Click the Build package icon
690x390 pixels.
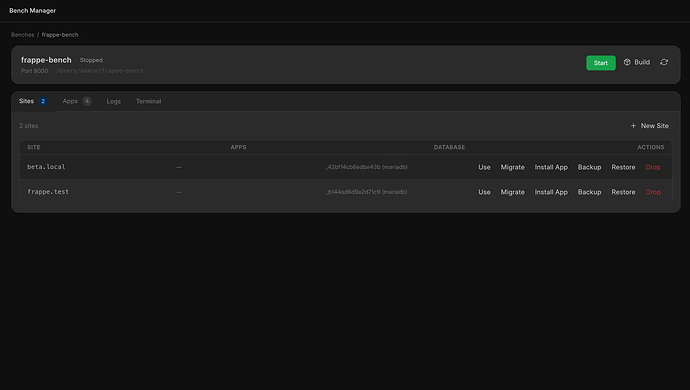tap(627, 63)
